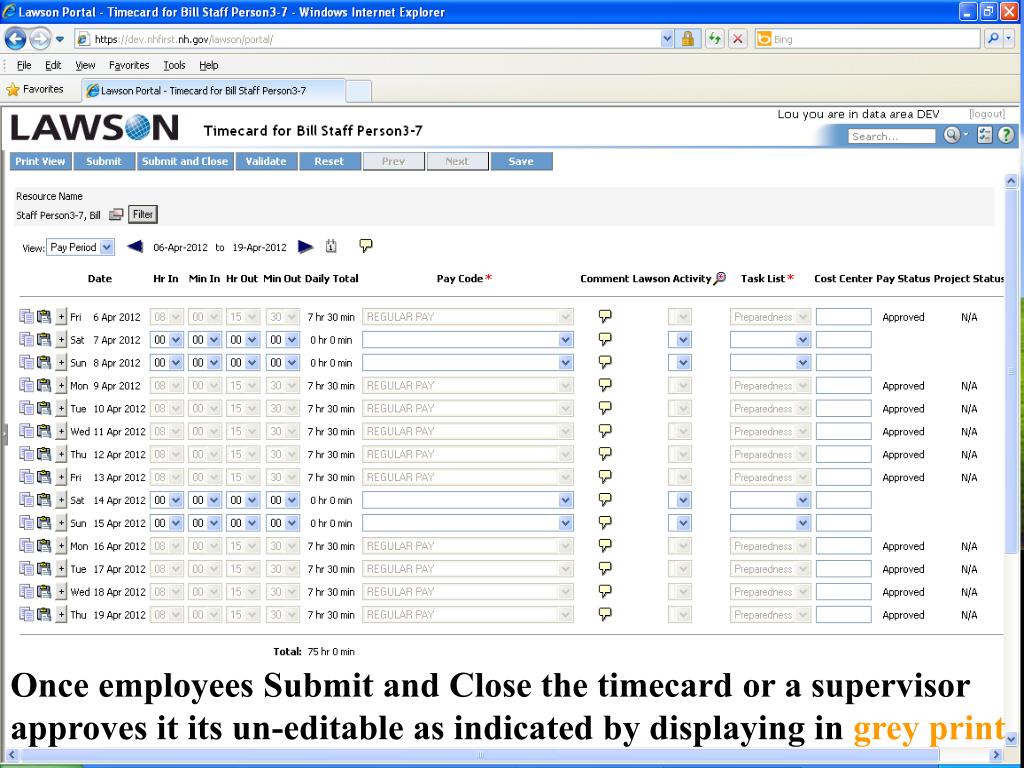Open the Help menu

(208, 65)
